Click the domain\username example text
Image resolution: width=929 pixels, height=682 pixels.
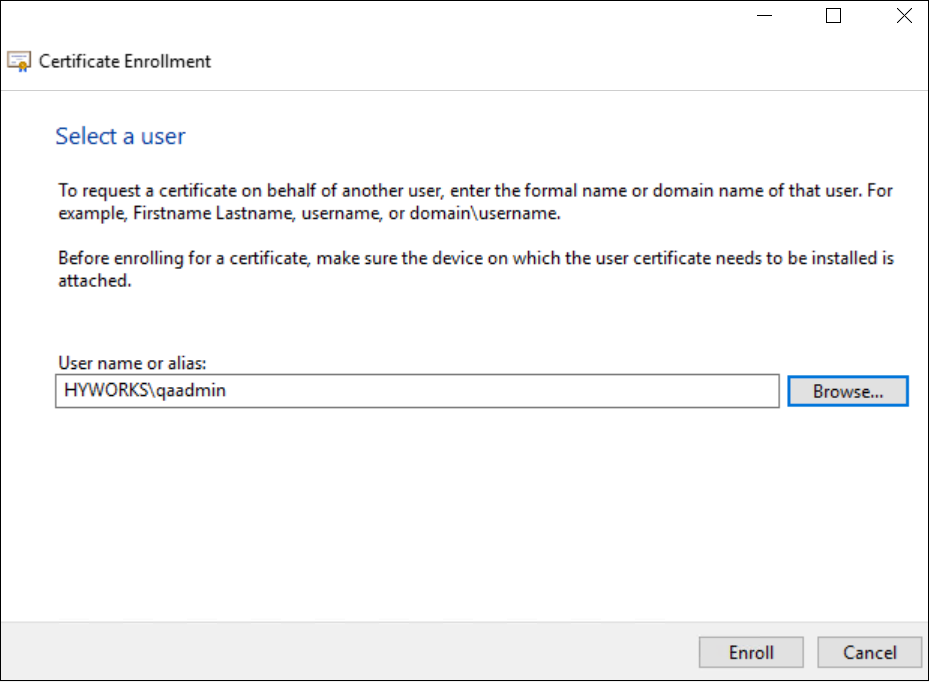[x=484, y=213]
